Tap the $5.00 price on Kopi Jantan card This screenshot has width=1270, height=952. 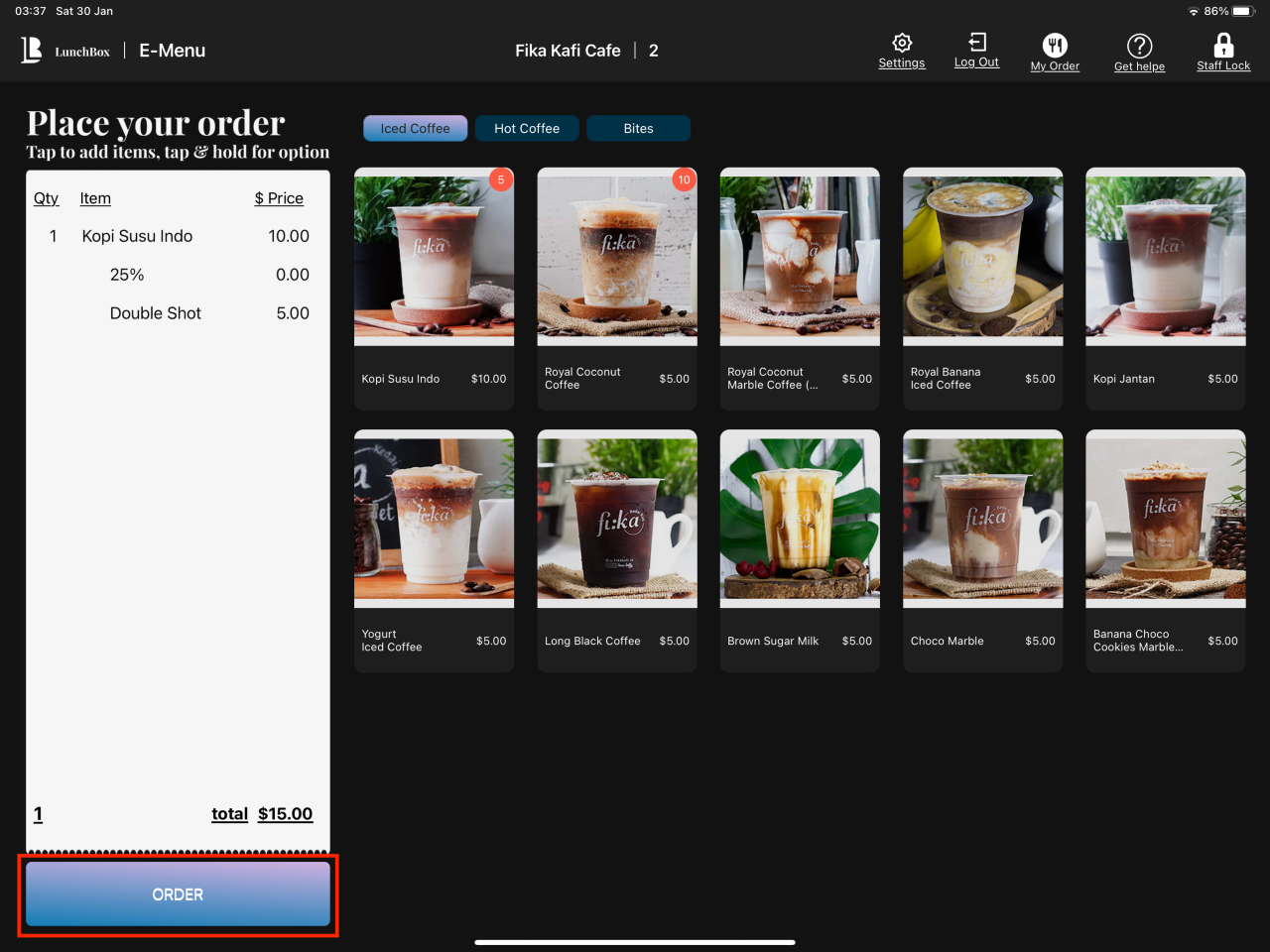(x=1222, y=379)
